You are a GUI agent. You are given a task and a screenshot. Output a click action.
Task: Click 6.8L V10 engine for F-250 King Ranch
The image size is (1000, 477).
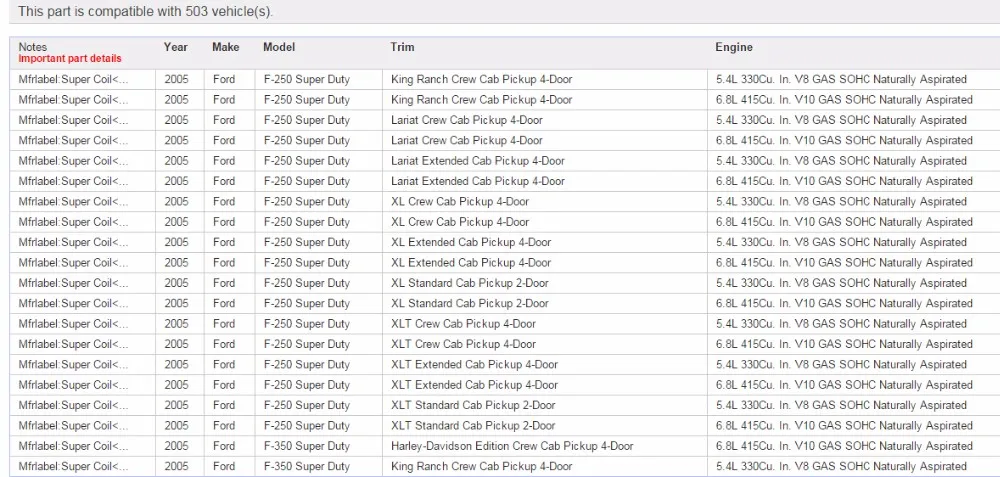coord(844,100)
